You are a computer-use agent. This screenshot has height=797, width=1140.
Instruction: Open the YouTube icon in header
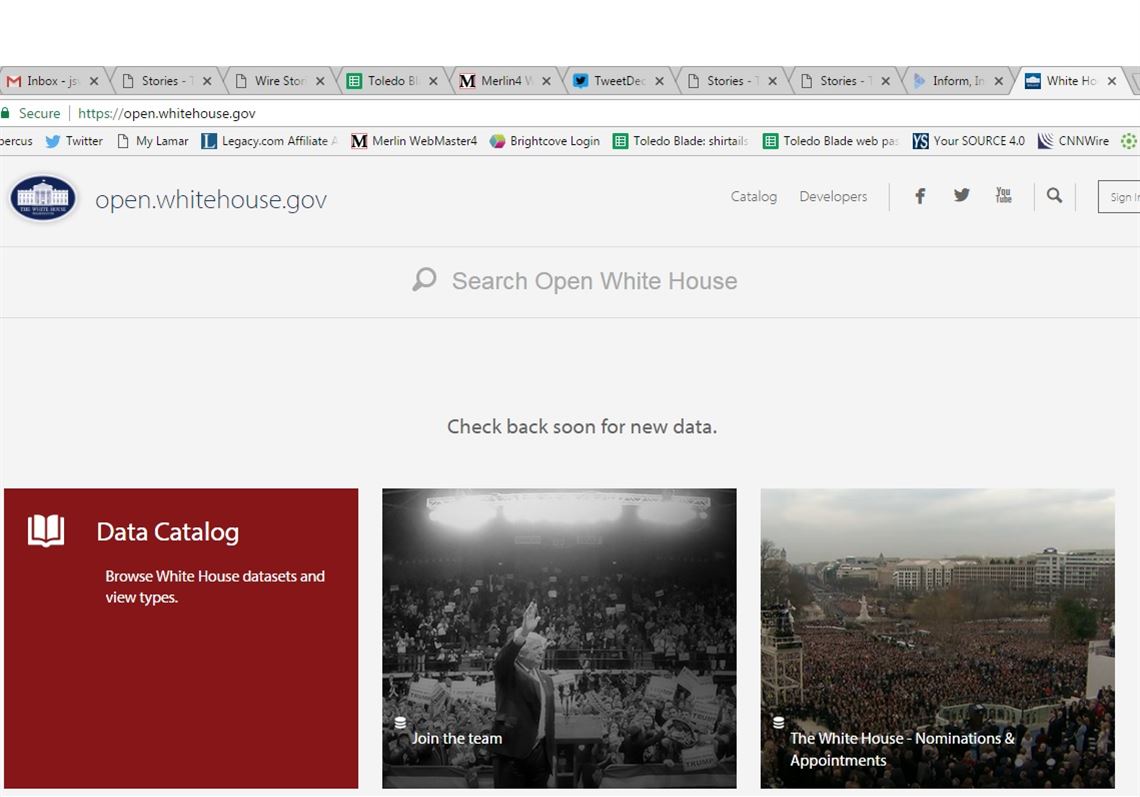[1003, 196]
